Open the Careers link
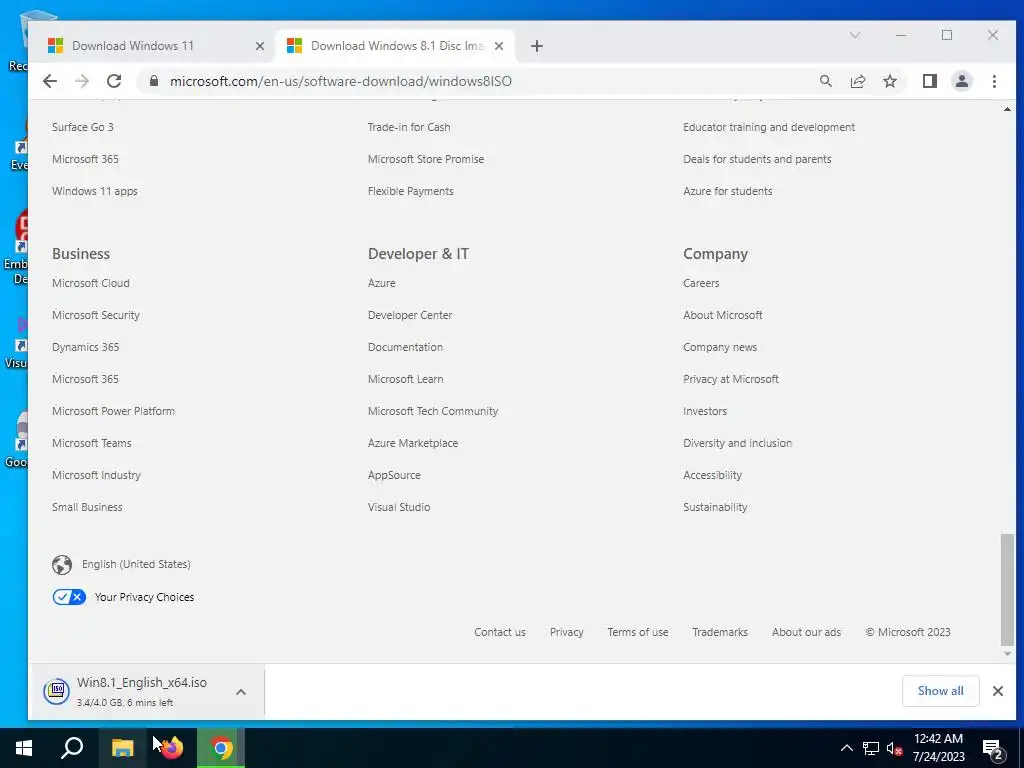The image size is (1024, 768). click(x=701, y=283)
